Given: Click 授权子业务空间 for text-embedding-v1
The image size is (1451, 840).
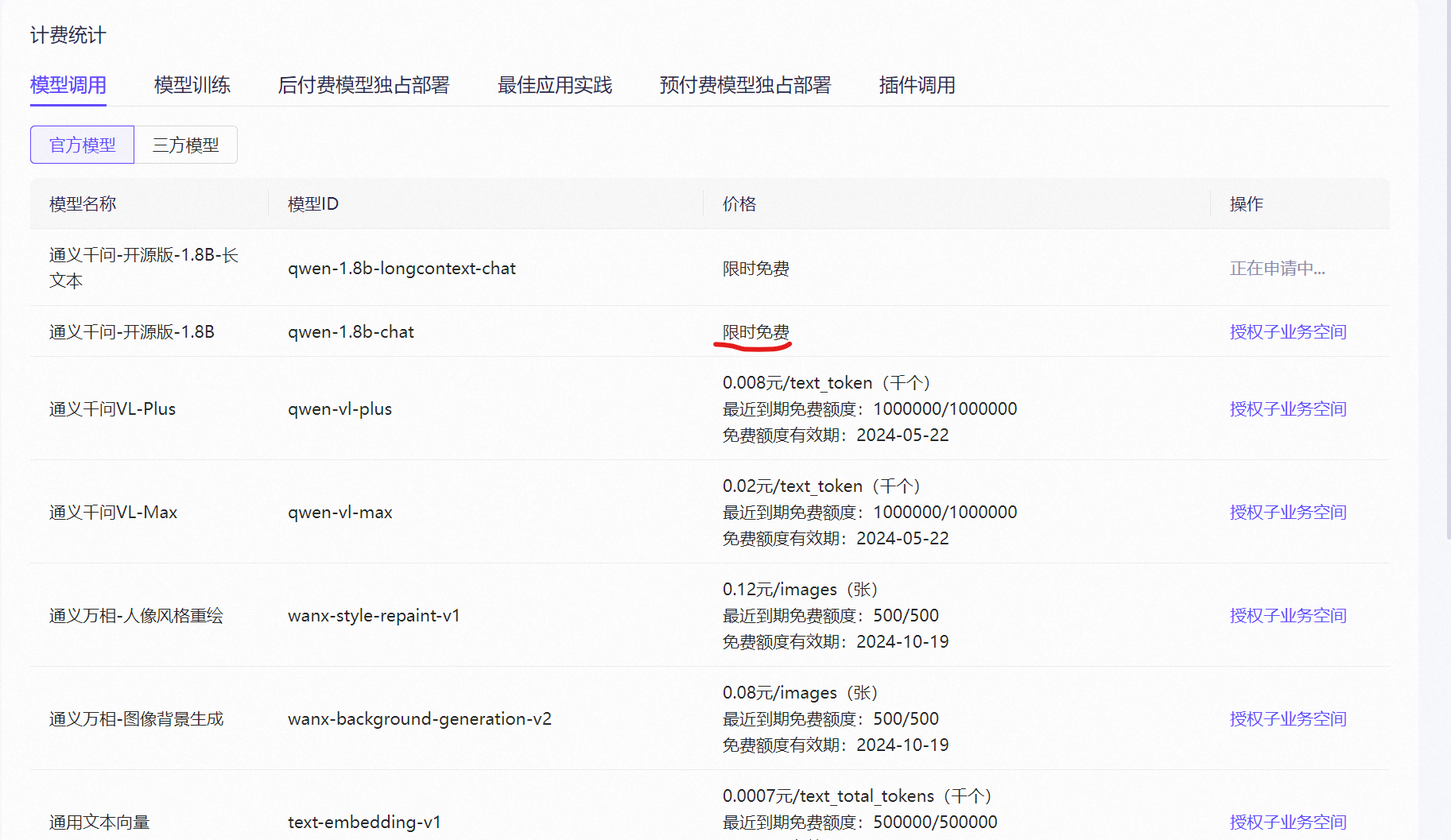Looking at the screenshot, I should click(x=1288, y=822).
